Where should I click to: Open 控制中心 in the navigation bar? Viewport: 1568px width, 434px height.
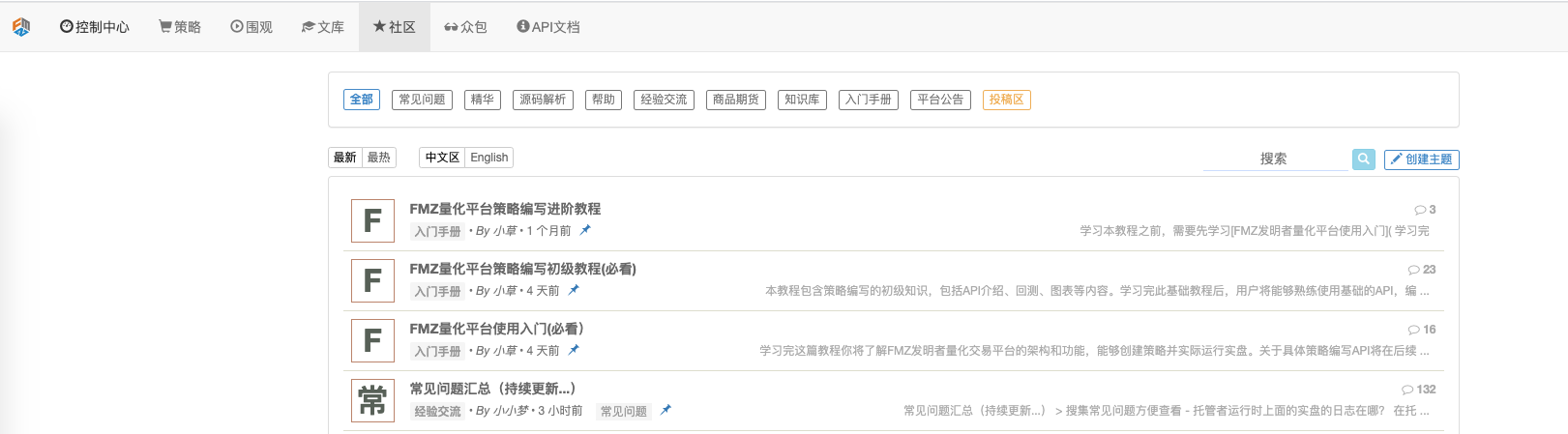[94, 27]
